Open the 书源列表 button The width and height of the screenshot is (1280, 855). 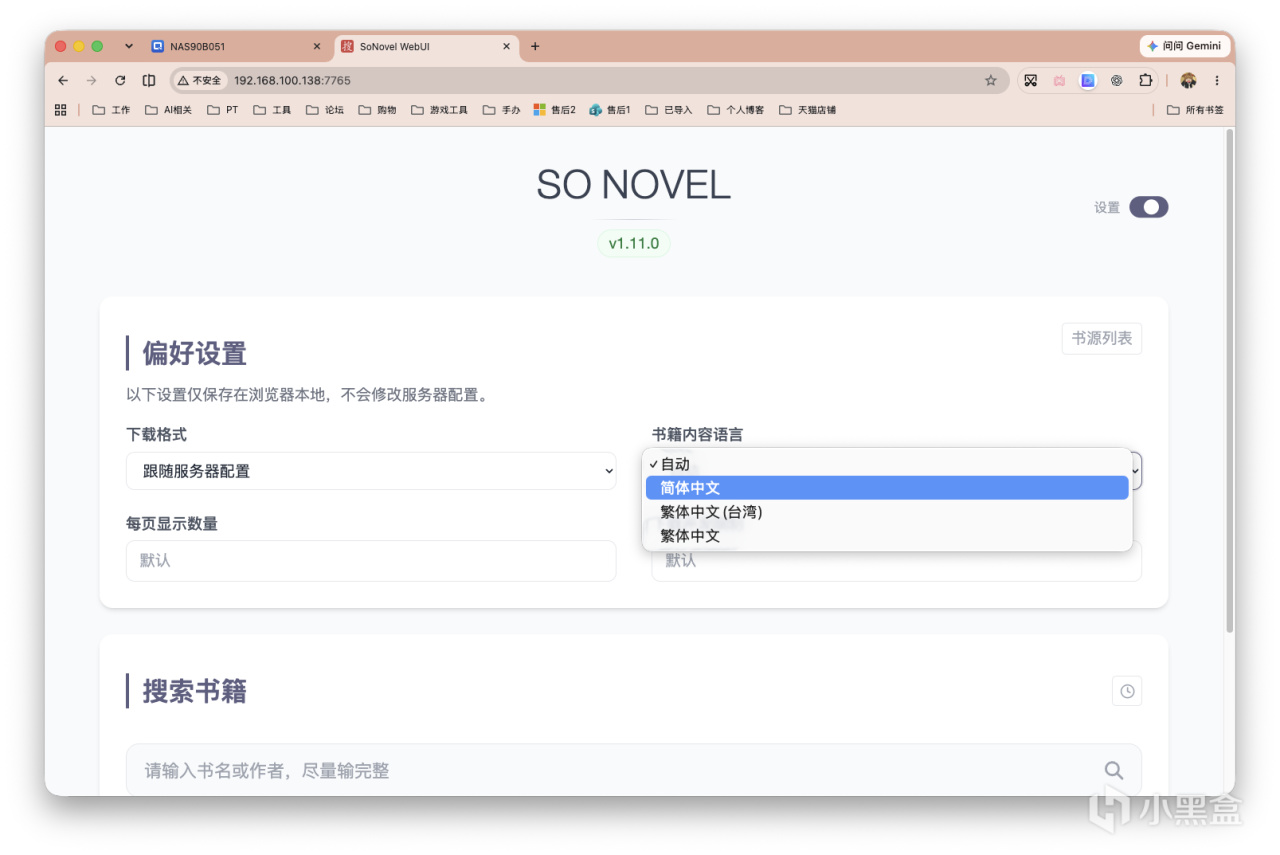click(x=1101, y=338)
